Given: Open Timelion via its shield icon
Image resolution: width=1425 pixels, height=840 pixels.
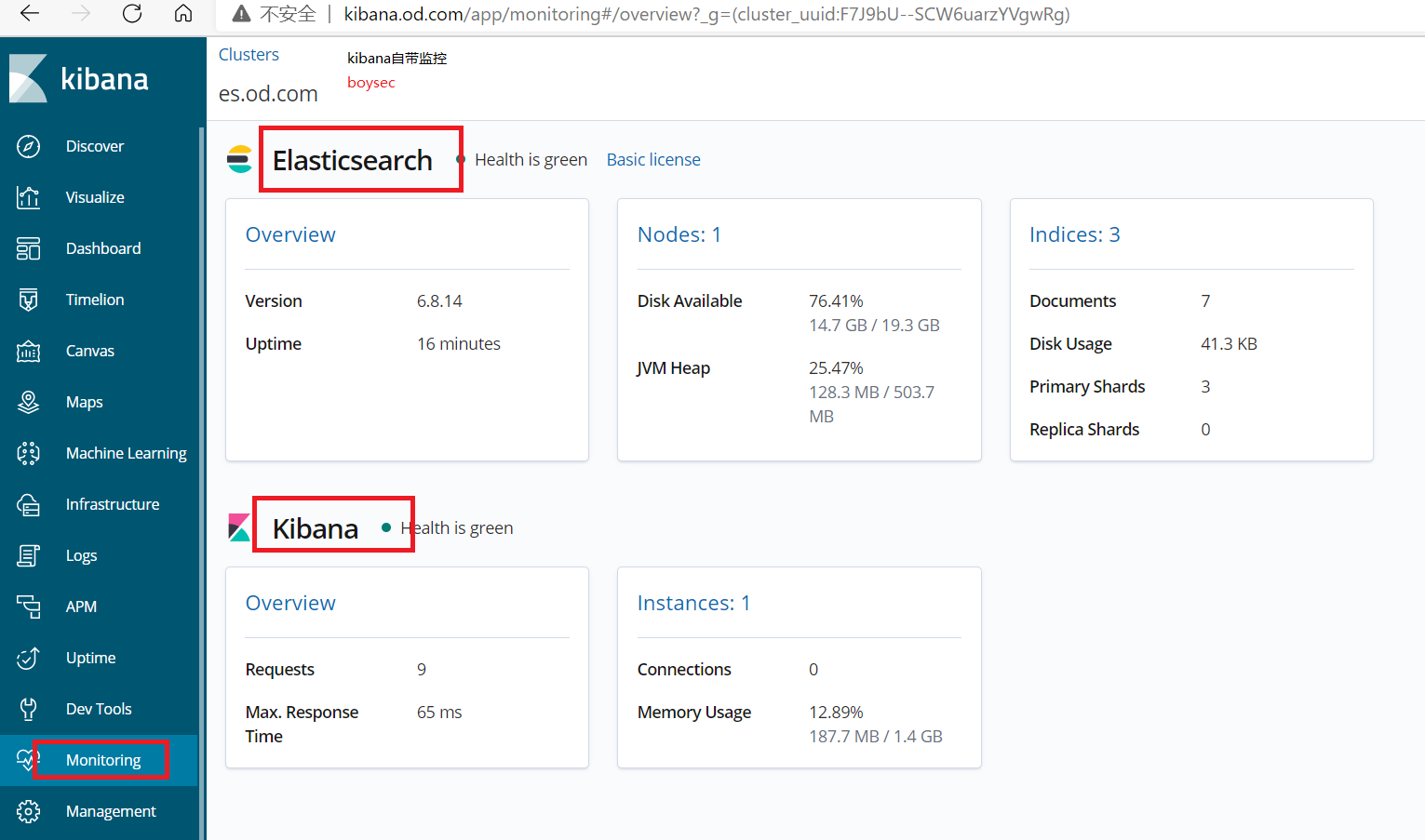Looking at the screenshot, I should click(29, 300).
